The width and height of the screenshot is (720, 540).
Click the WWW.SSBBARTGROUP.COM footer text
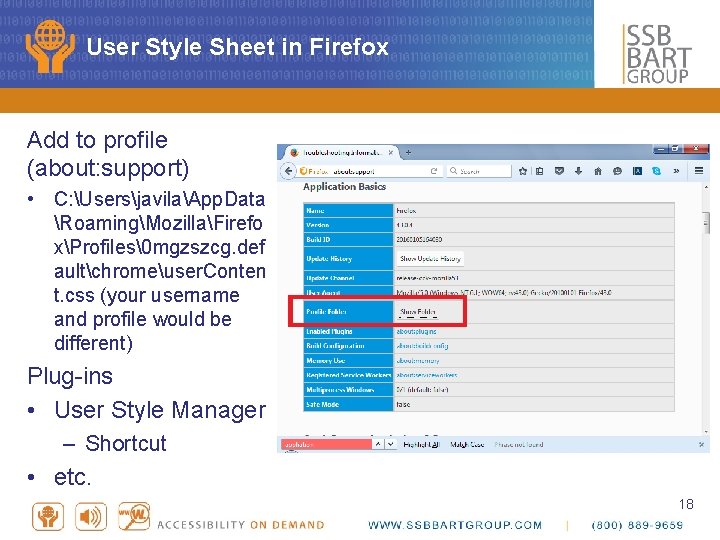coord(455,525)
